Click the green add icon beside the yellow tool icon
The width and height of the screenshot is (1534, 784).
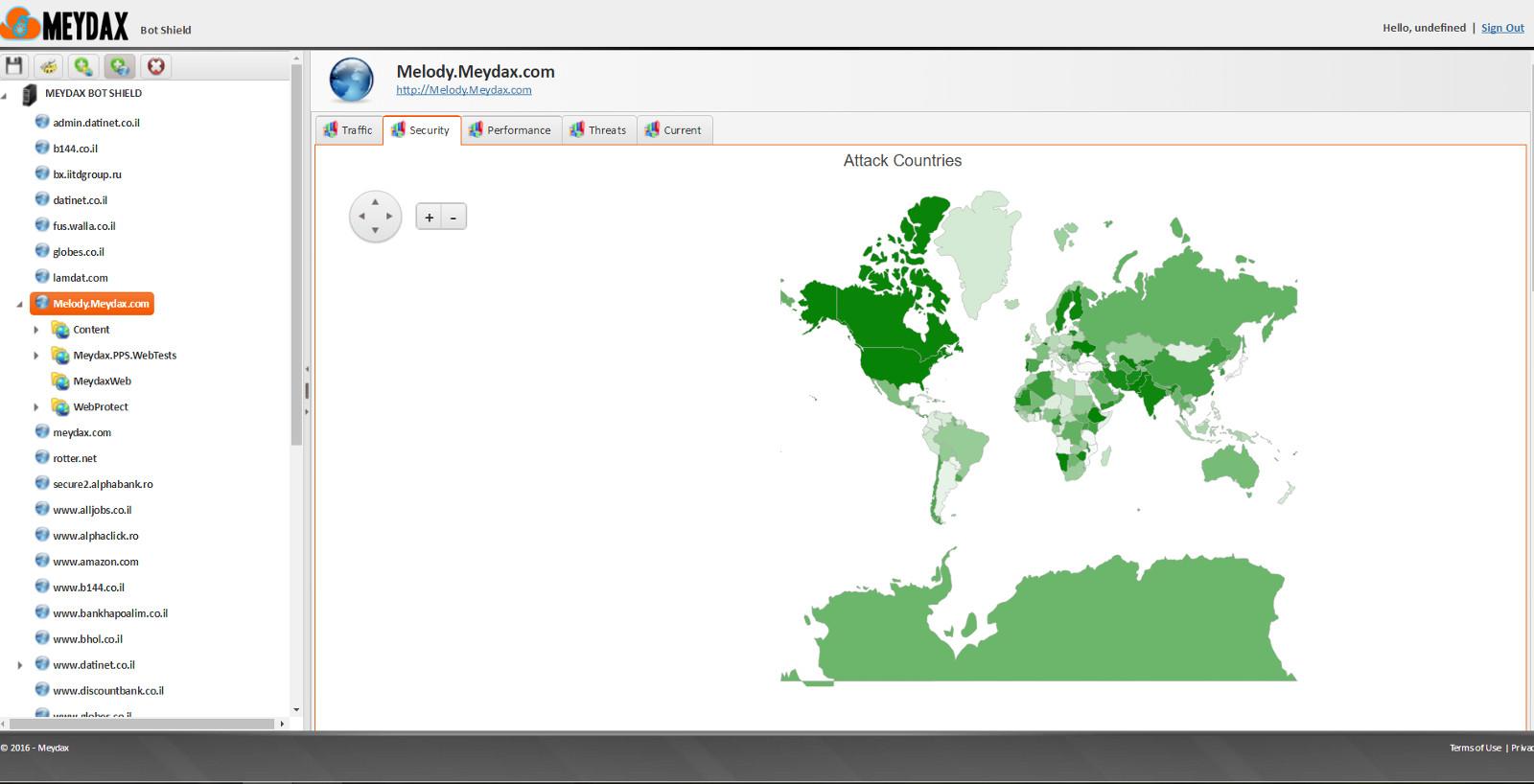[x=84, y=66]
